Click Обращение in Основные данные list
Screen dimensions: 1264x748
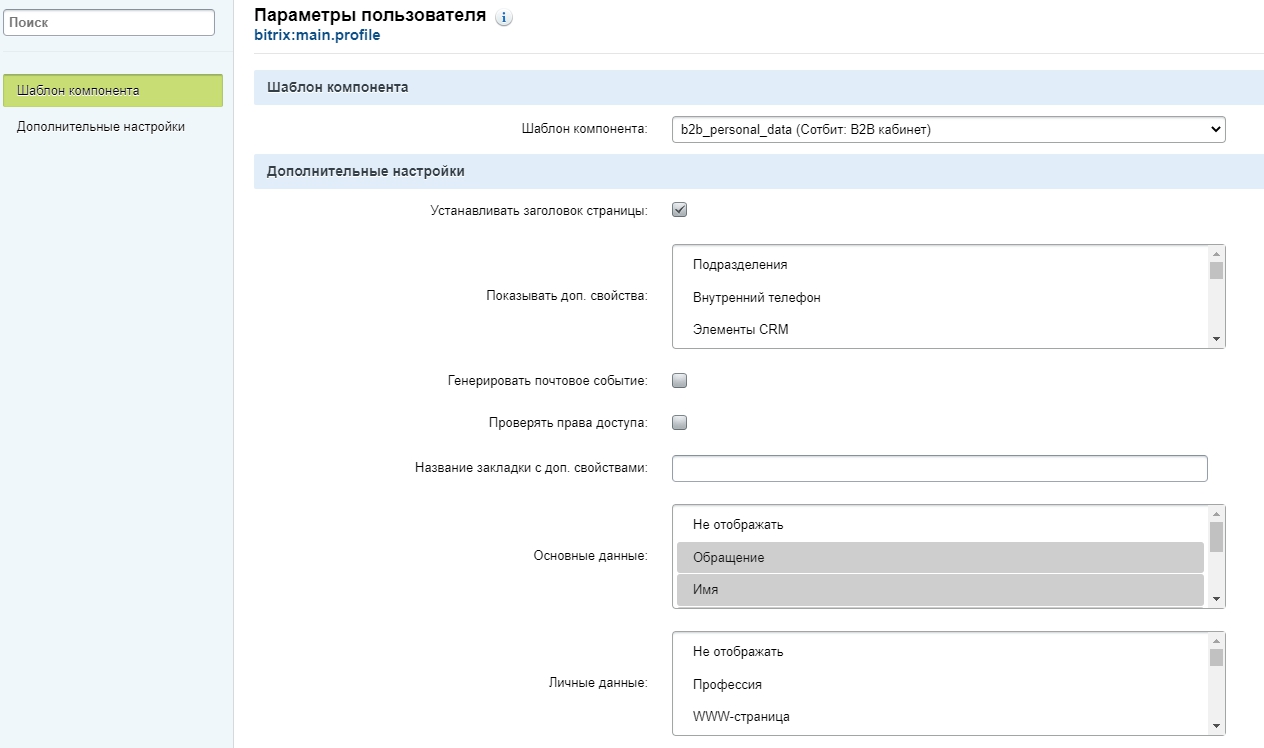coord(940,557)
